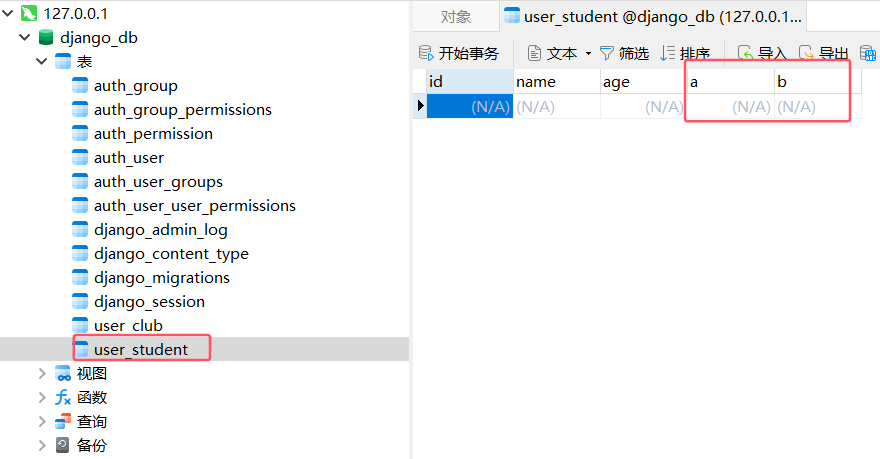Collapse the Tables (表) folder

[41, 62]
